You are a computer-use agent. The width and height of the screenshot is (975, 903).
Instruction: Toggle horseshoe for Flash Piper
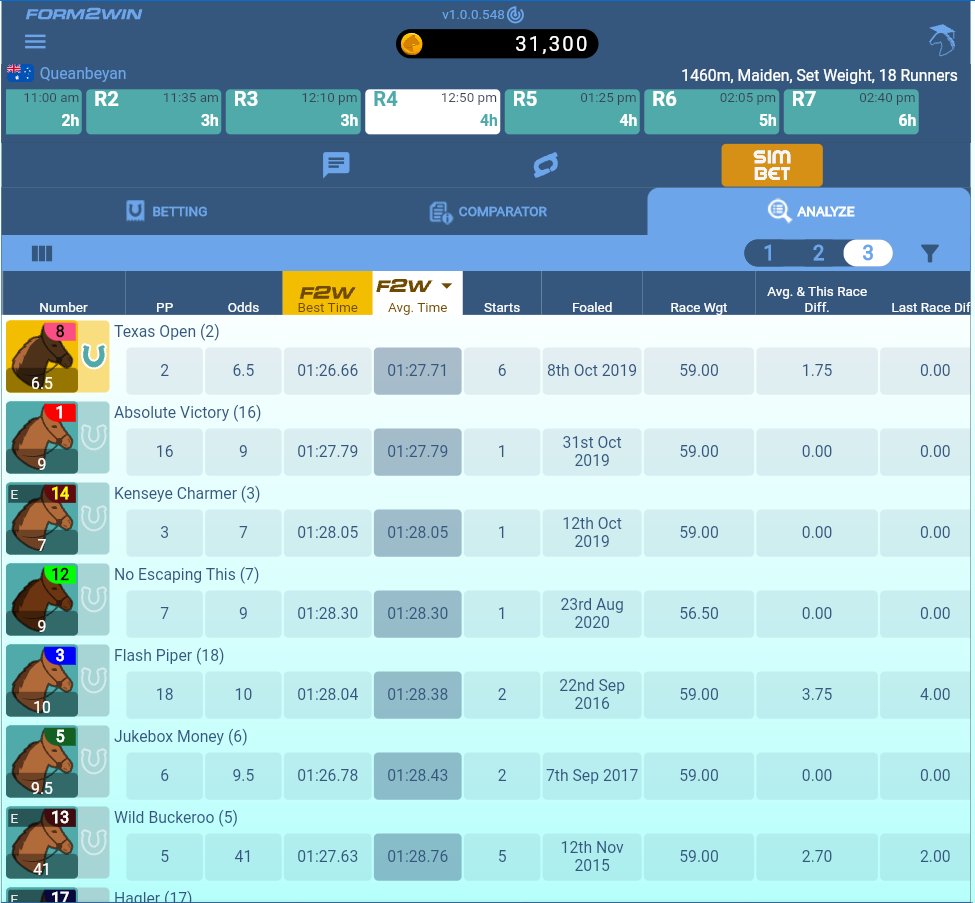pyautogui.click(x=94, y=680)
